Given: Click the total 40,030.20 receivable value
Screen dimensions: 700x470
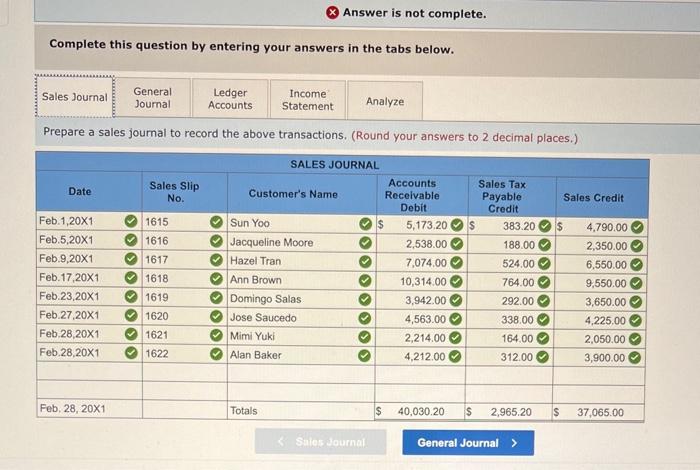Looking at the screenshot, I should coord(421,412).
